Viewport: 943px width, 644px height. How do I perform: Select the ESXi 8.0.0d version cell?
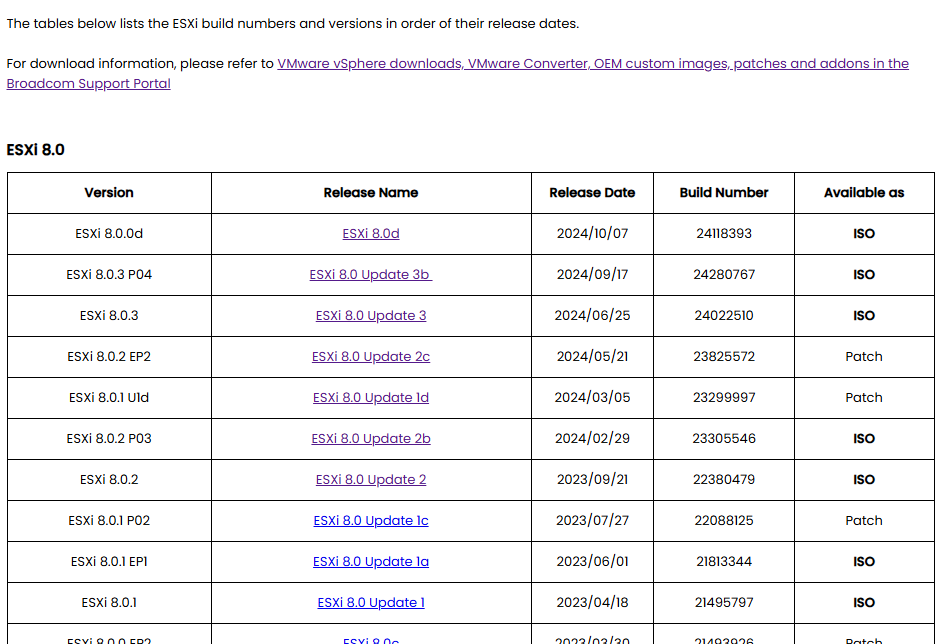(x=109, y=234)
